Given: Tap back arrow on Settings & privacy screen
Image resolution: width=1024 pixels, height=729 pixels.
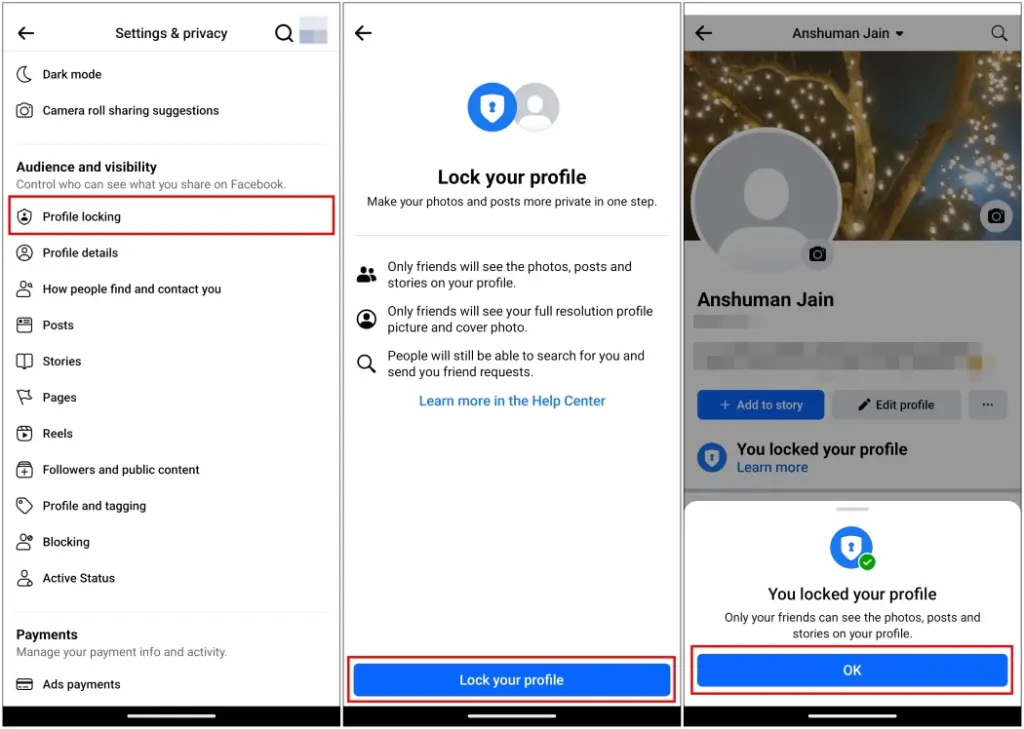Looking at the screenshot, I should click(x=26, y=33).
